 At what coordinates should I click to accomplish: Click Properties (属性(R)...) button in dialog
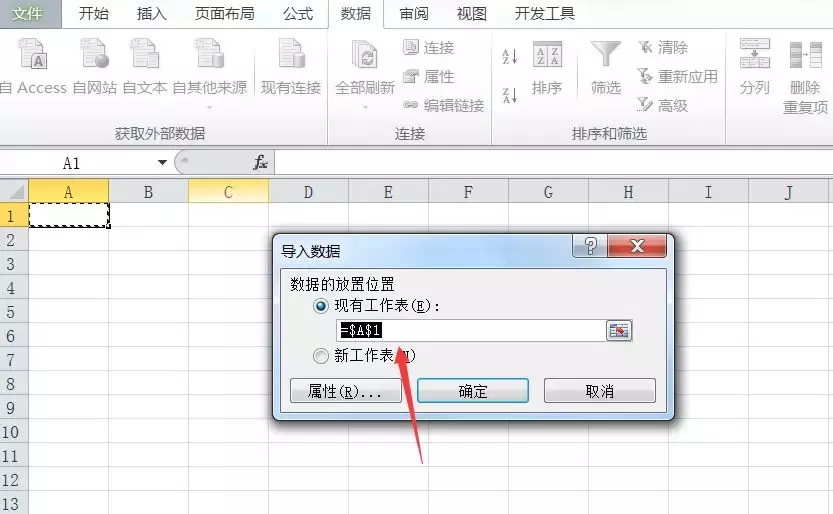345,391
